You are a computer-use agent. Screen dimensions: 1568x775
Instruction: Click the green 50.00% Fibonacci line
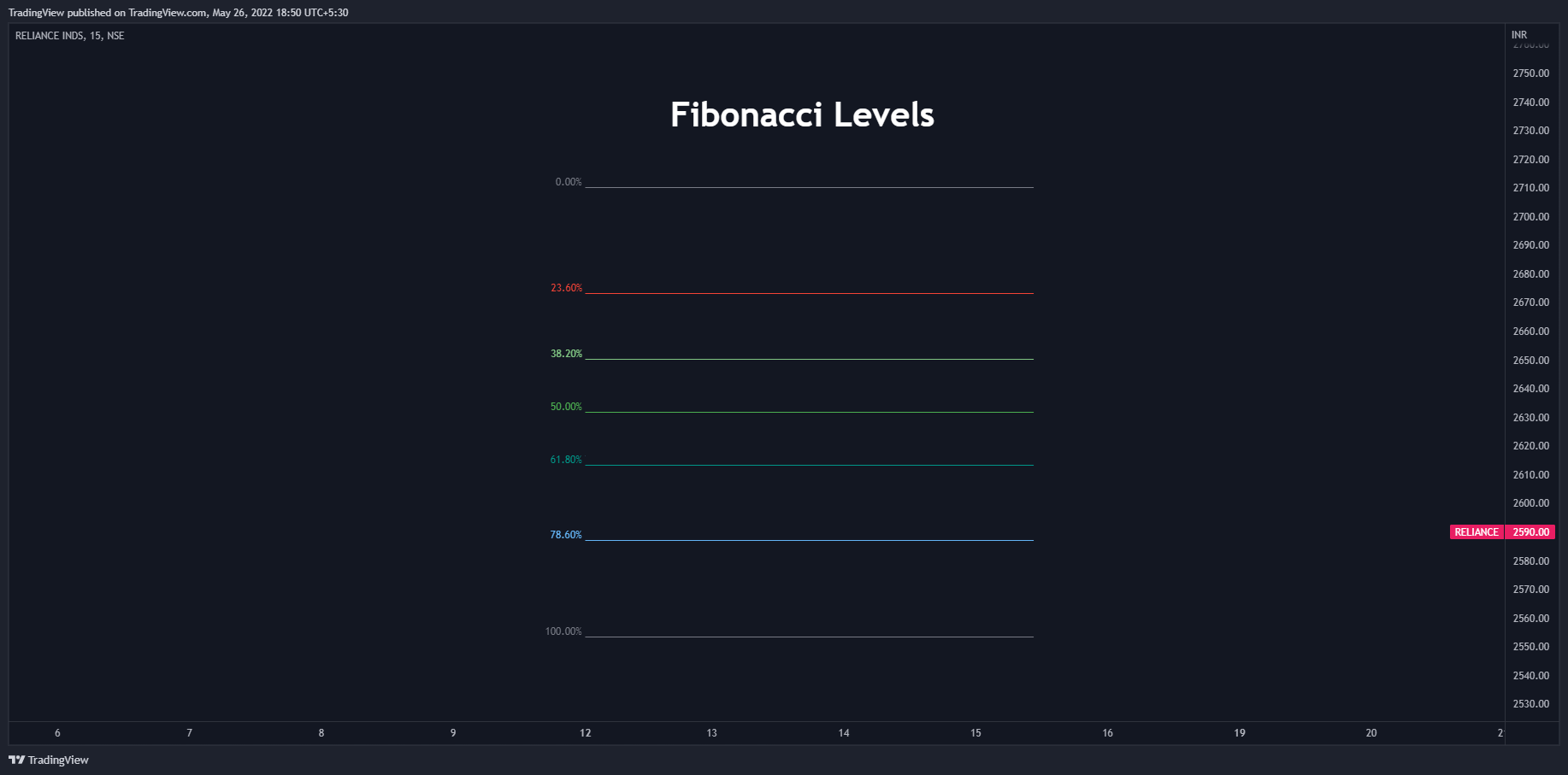click(810, 412)
